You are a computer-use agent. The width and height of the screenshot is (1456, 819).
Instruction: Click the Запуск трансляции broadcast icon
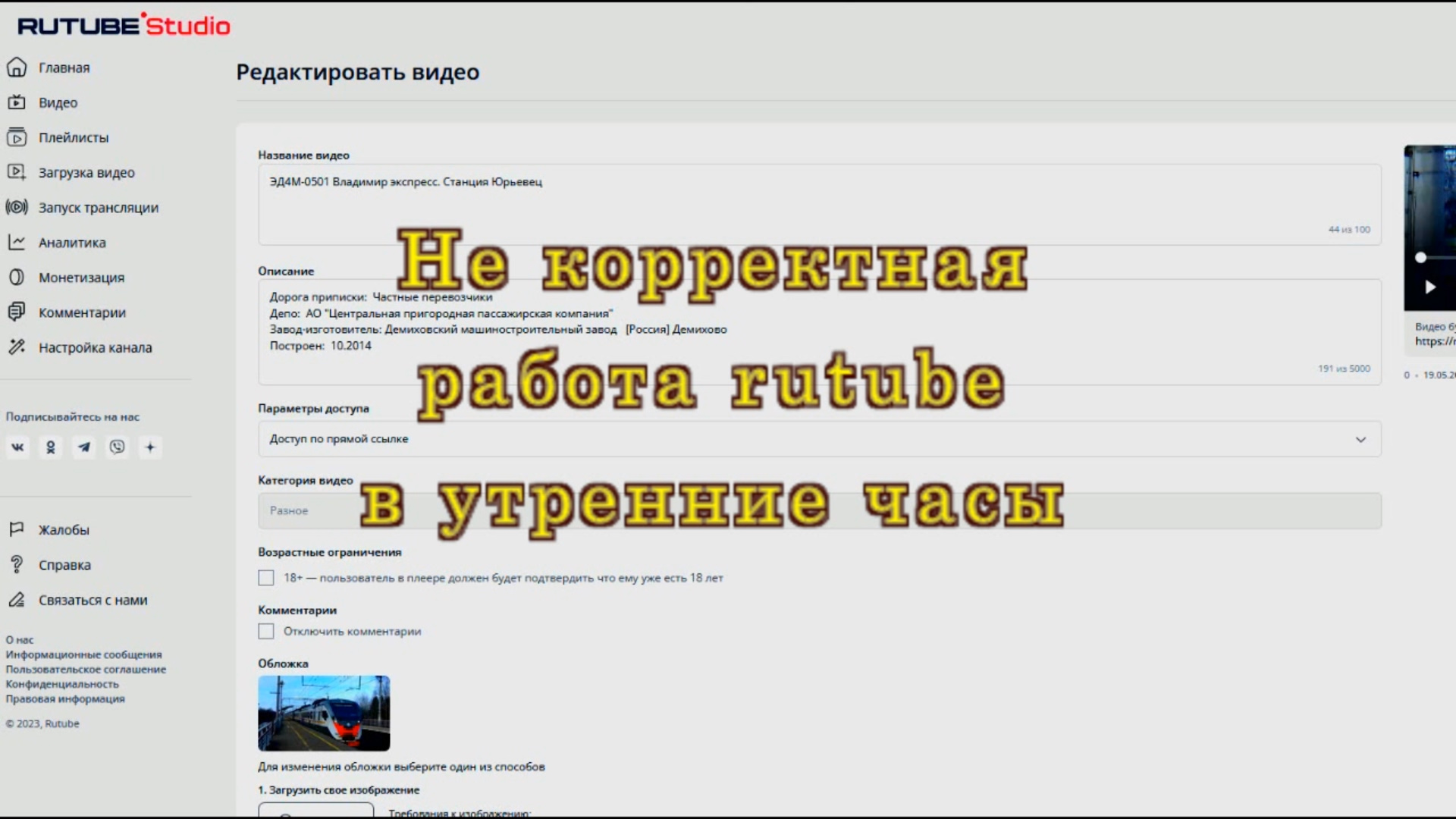coord(17,207)
